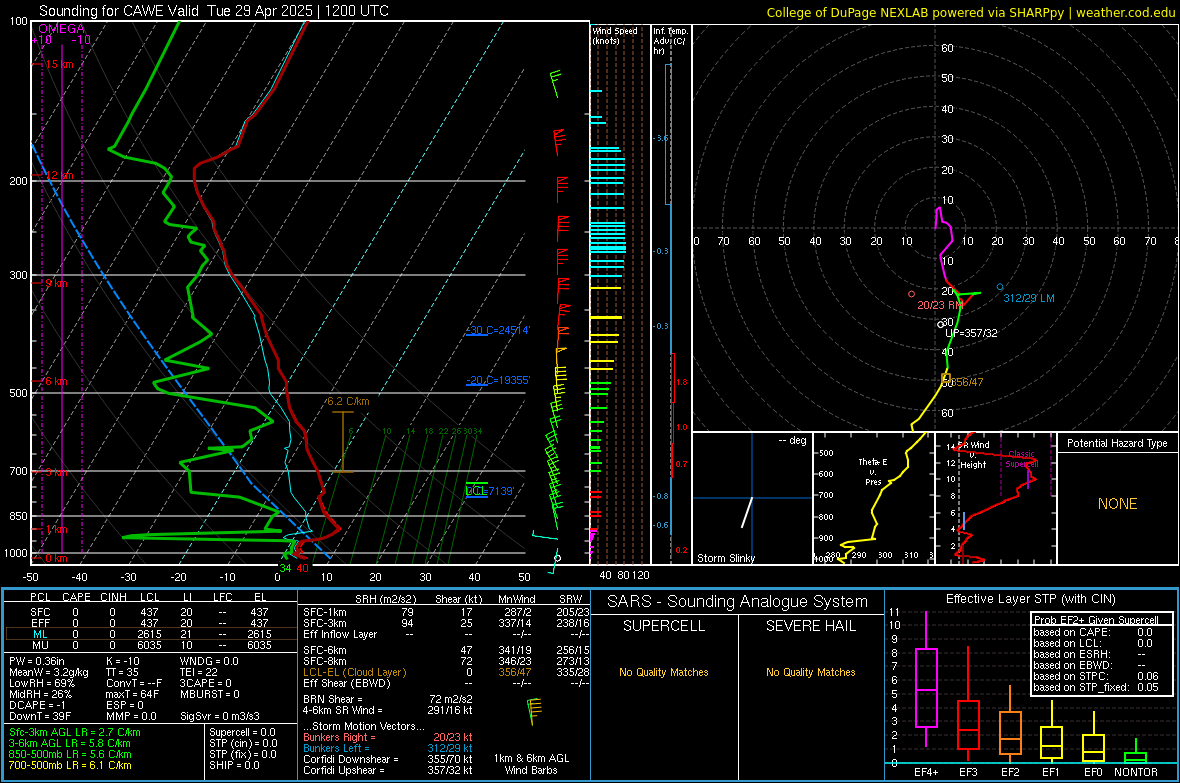Click the NONTOR box plot label
Viewport: 1180px width, 783px height.
click(1136, 772)
